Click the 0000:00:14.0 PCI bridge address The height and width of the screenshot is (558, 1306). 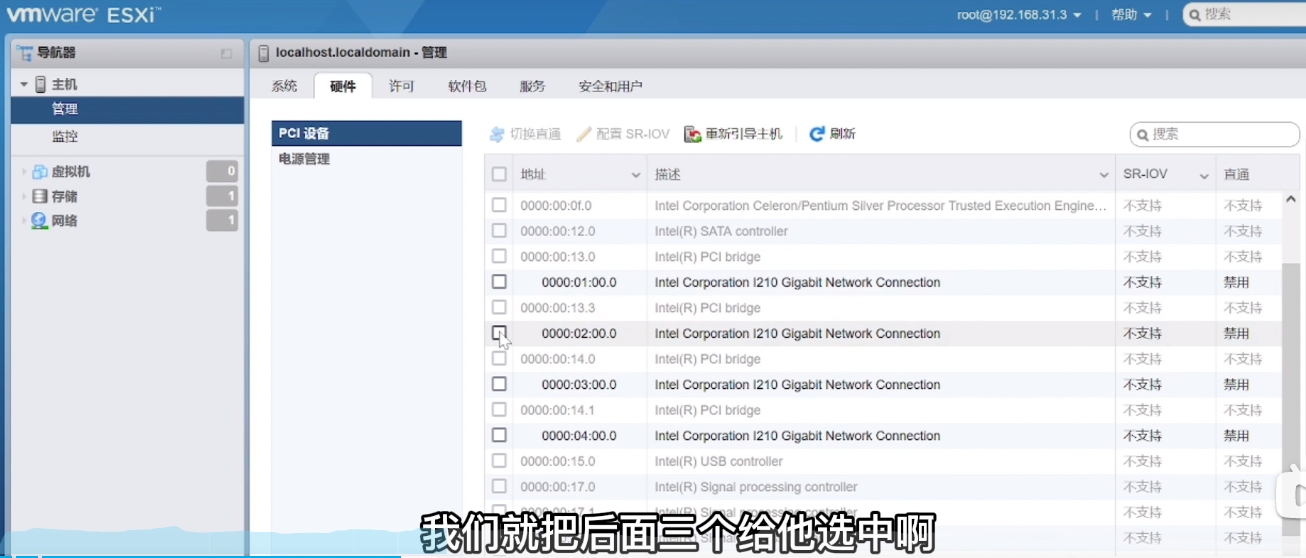tap(557, 359)
